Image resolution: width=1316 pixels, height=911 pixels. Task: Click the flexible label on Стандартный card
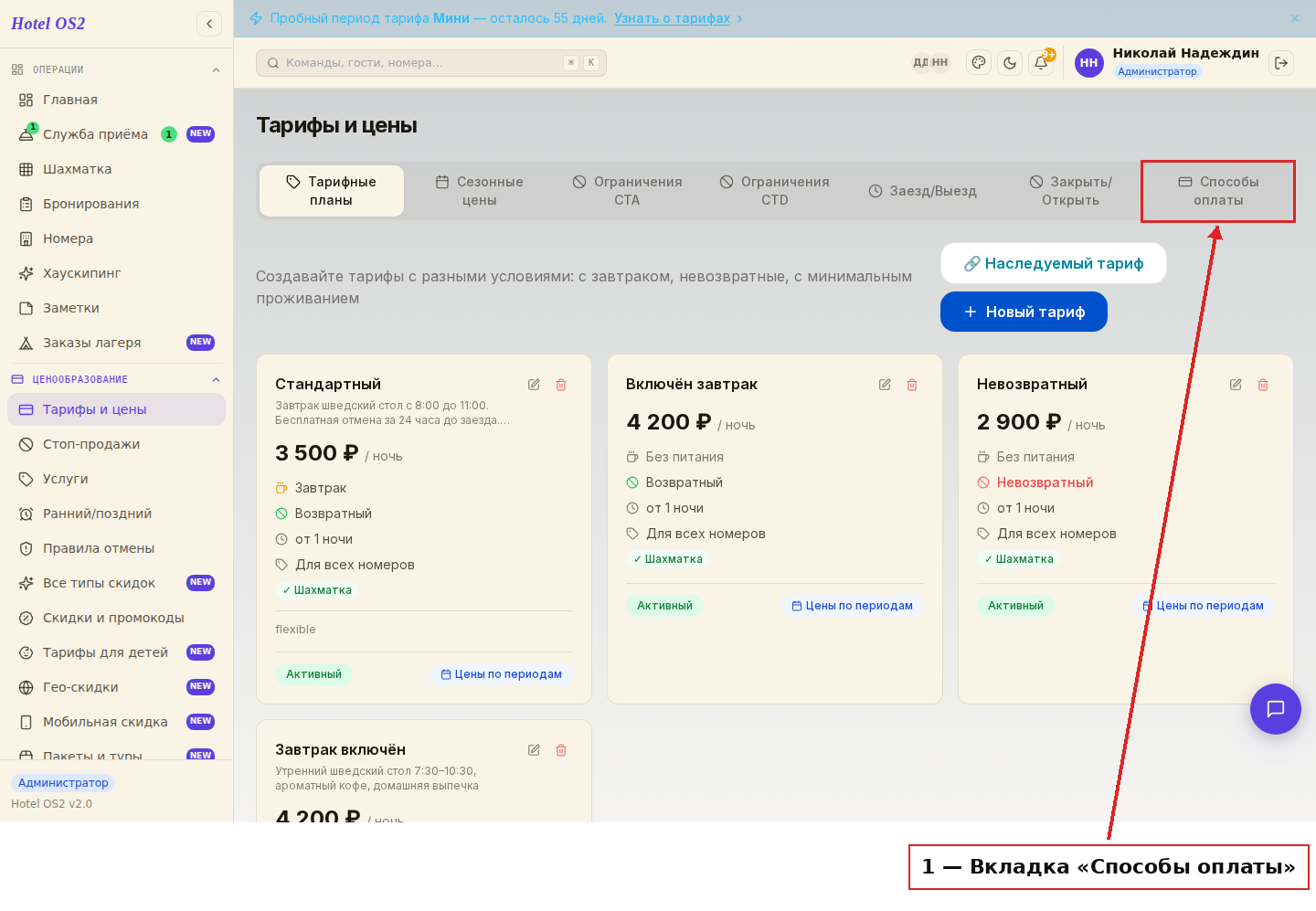295,630
